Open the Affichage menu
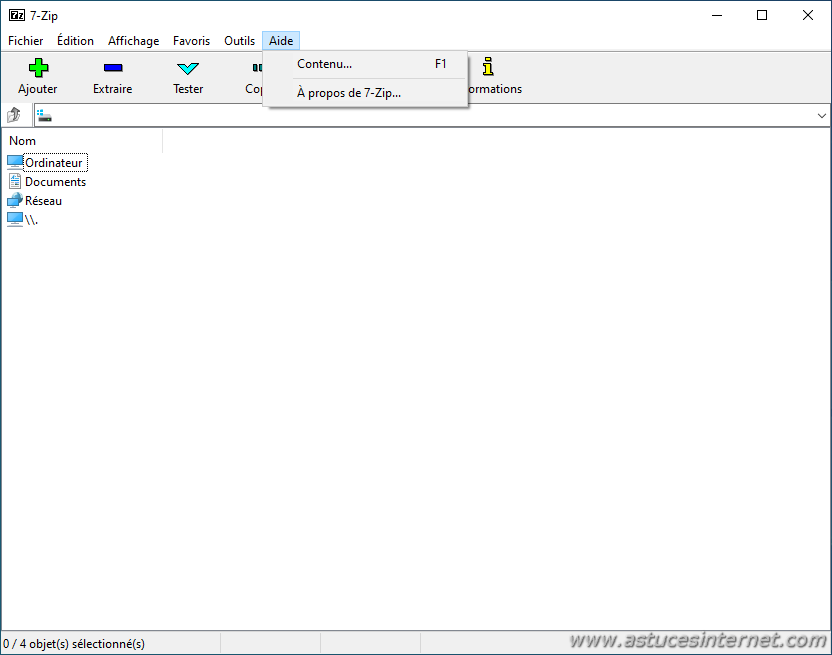Viewport: 832px width, 655px height. (134, 41)
